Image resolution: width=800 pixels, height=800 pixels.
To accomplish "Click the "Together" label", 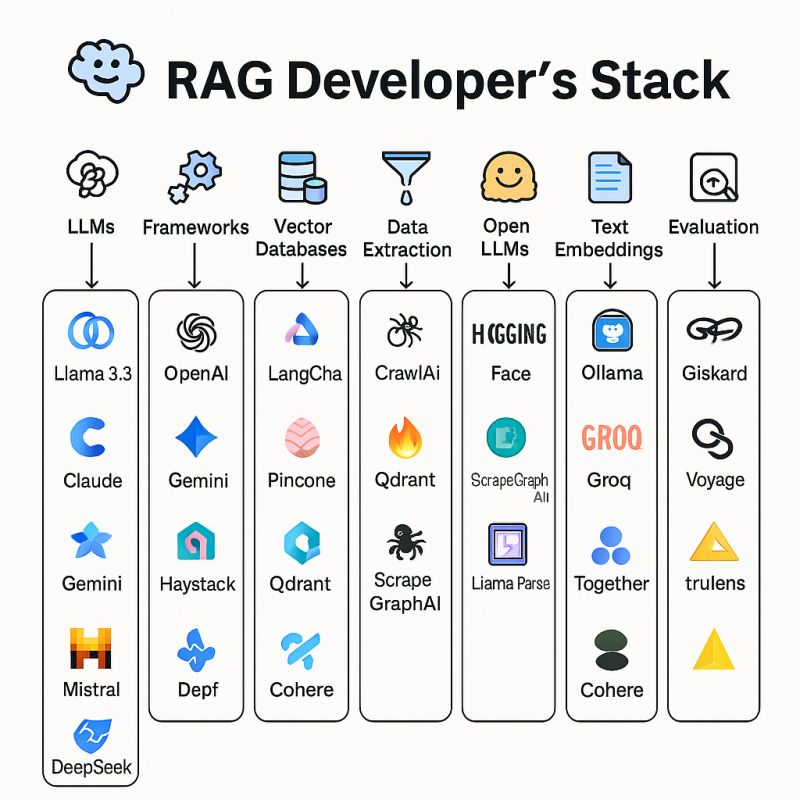I will pyautogui.click(x=612, y=584).
